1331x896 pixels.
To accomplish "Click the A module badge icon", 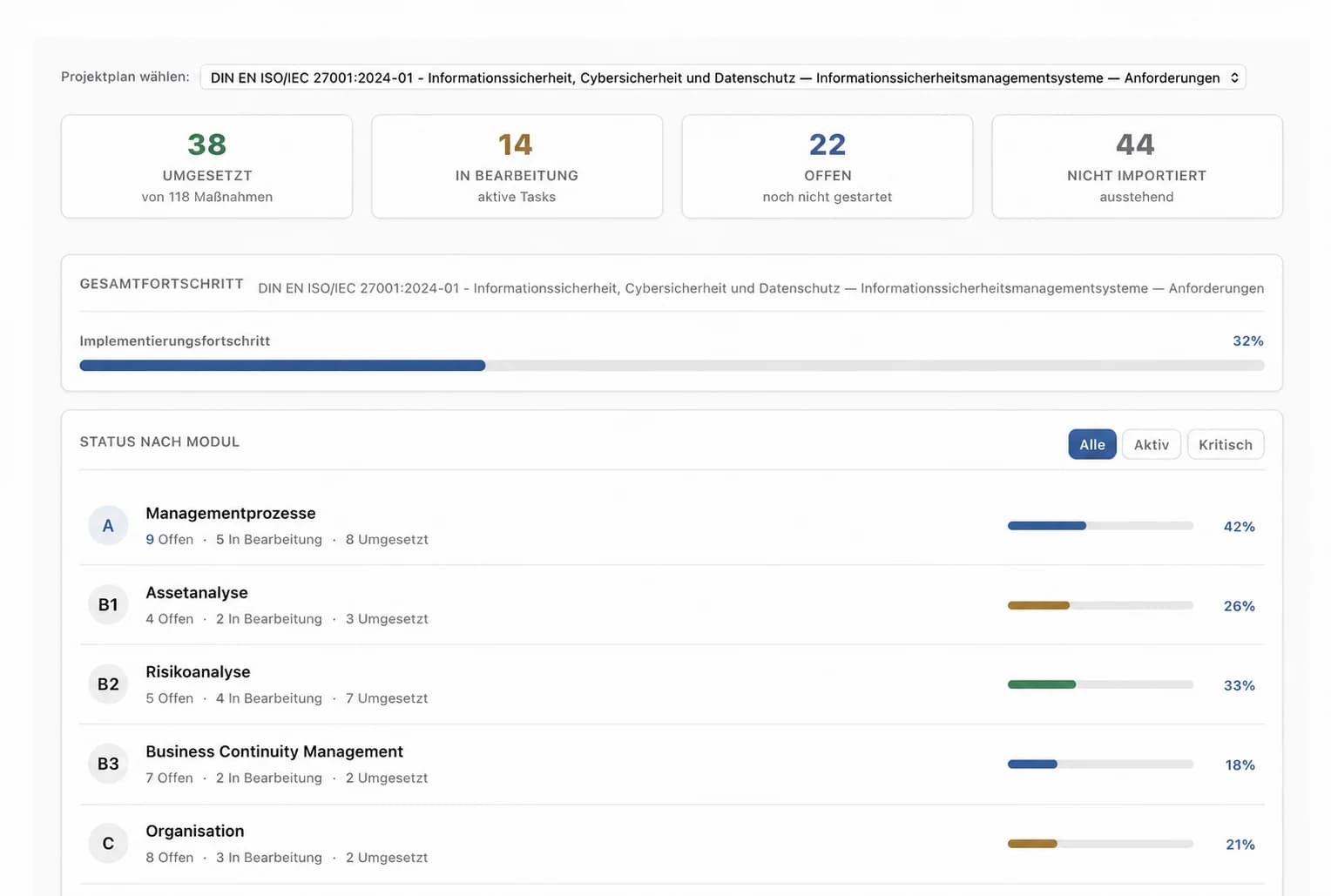I will click(108, 525).
